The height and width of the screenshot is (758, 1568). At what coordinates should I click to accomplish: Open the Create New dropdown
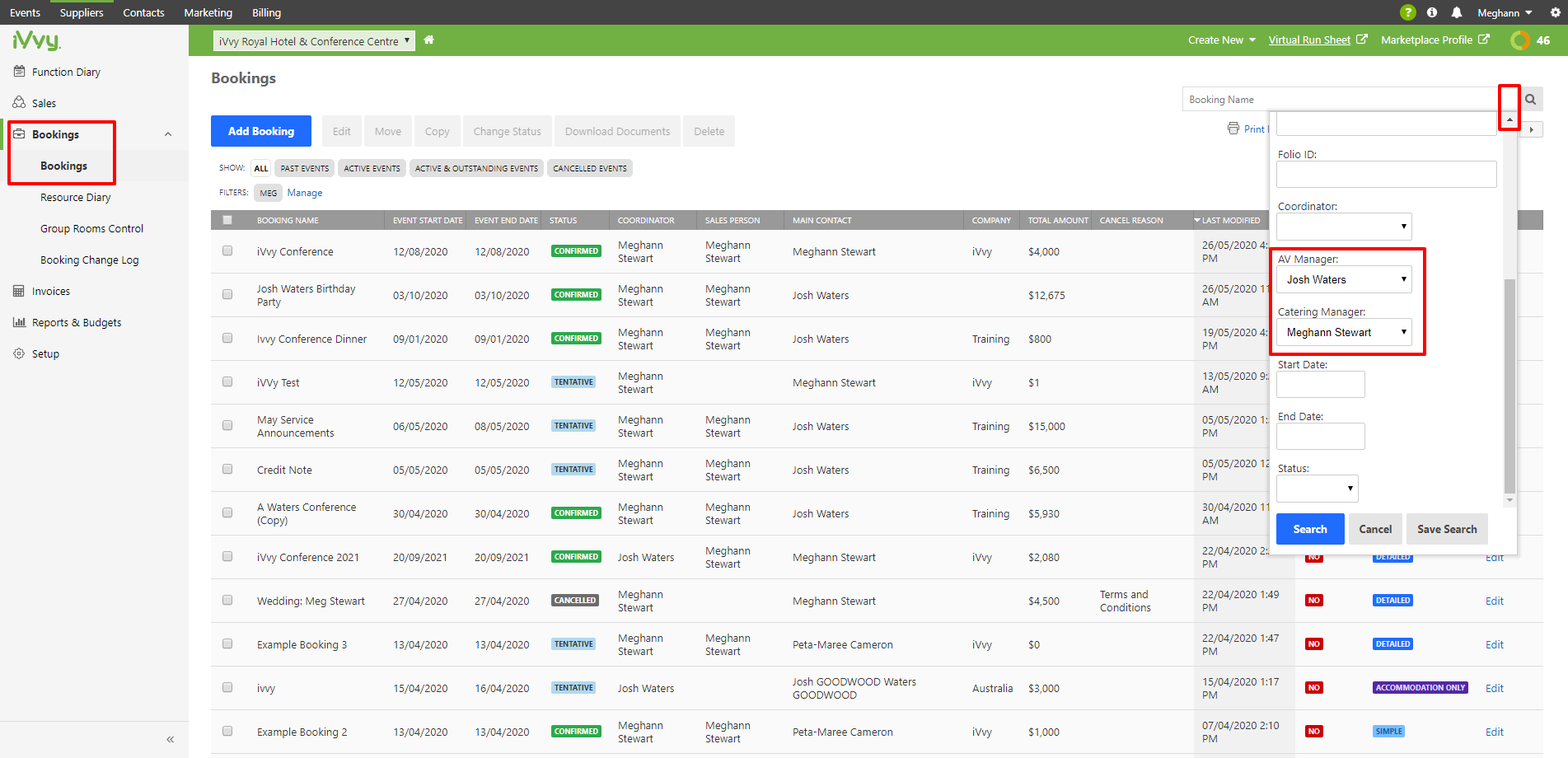coord(1221,40)
